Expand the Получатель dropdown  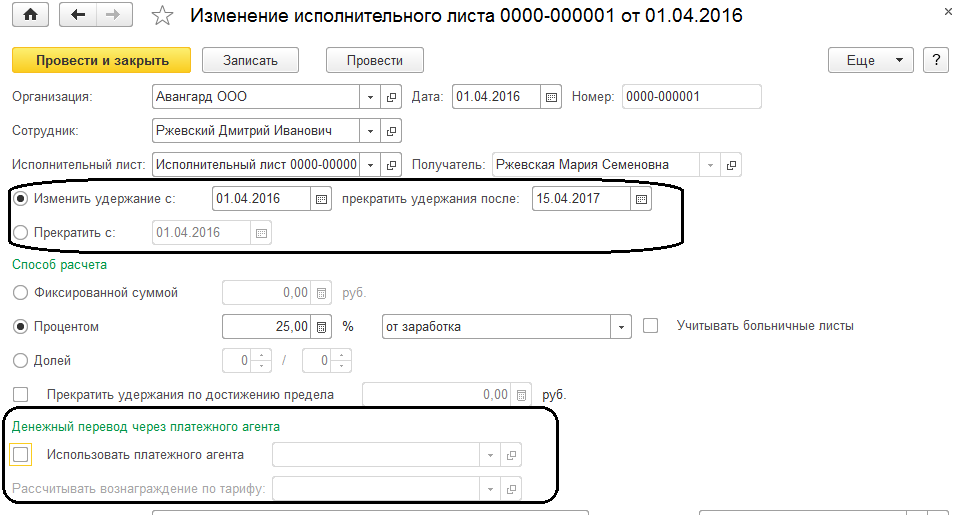[710, 164]
